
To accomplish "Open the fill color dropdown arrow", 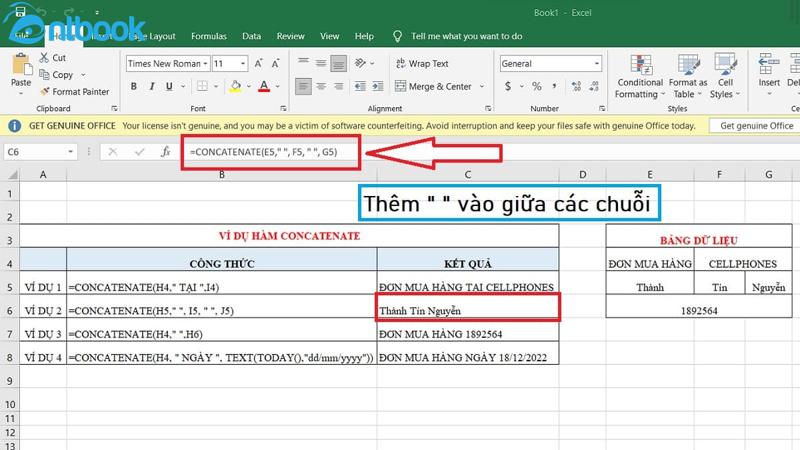I will coord(249,86).
